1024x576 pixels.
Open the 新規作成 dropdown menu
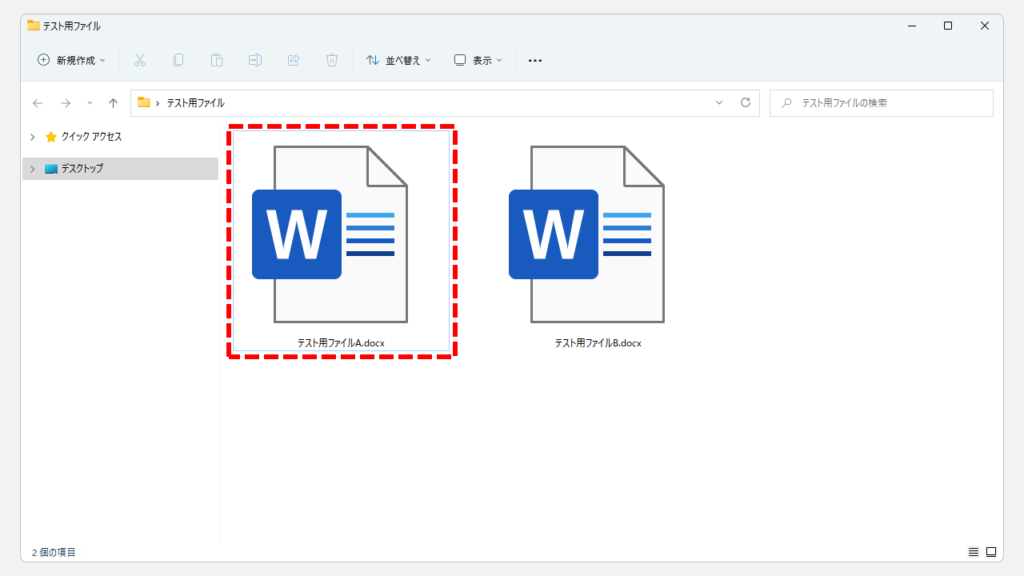click(x=71, y=60)
